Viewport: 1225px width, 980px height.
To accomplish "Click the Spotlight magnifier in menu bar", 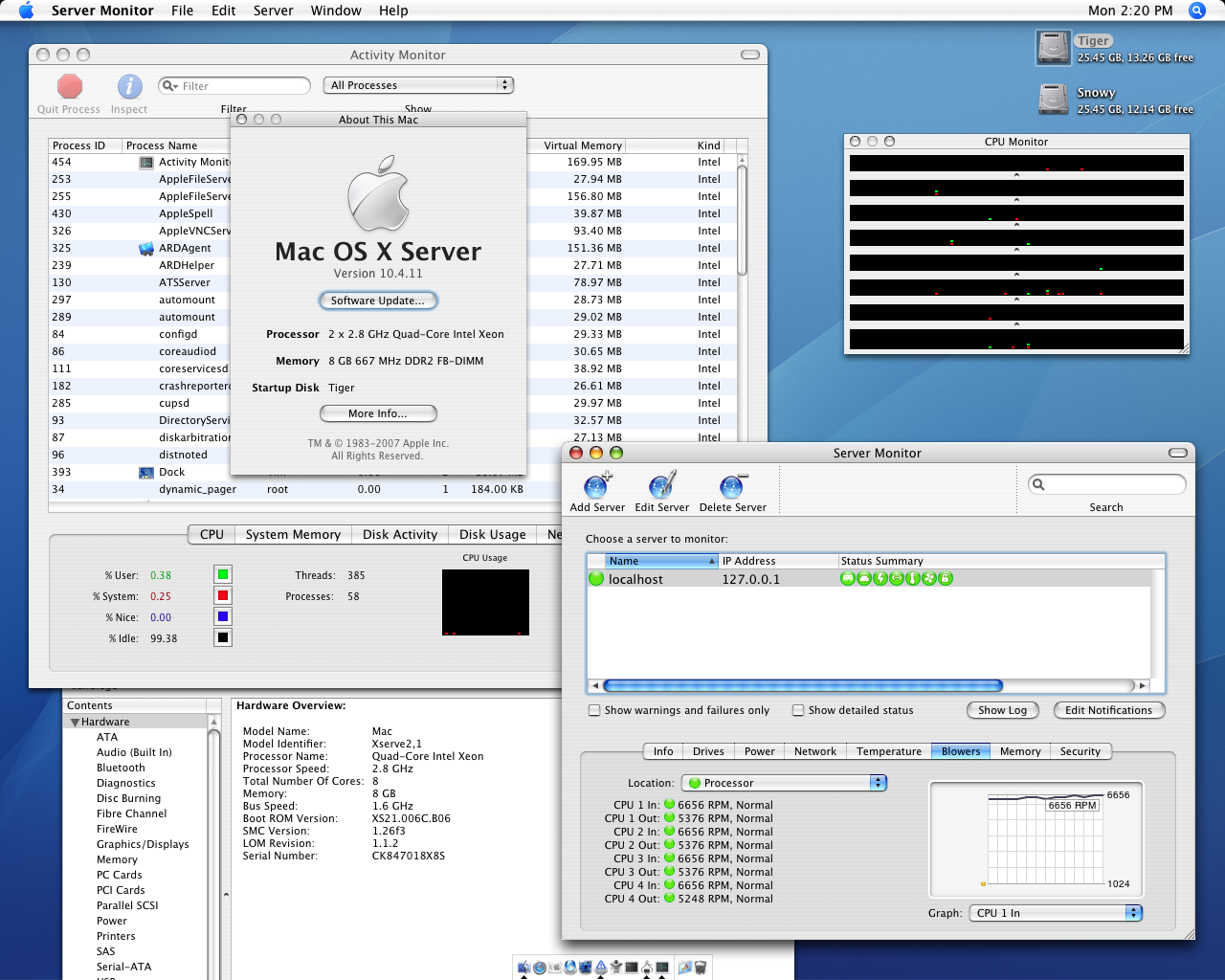I will click(1196, 11).
